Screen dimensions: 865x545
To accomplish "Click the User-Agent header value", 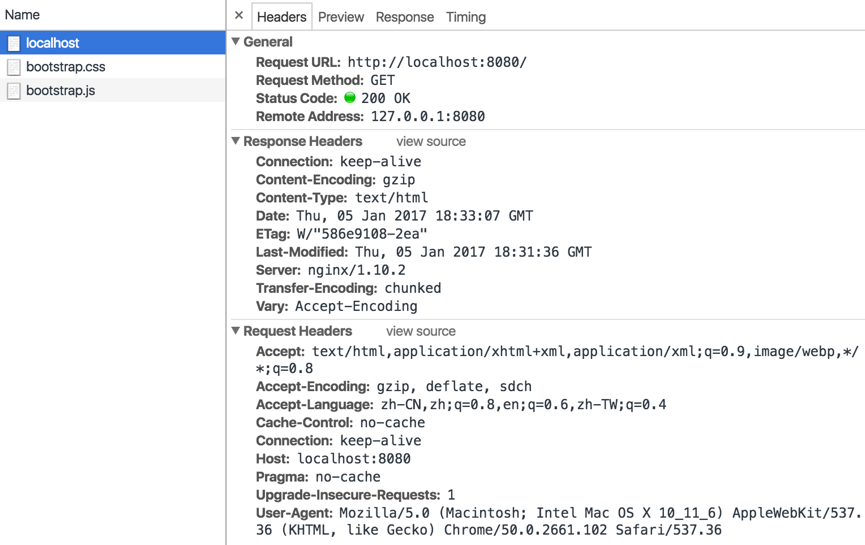I will coord(600,513).
